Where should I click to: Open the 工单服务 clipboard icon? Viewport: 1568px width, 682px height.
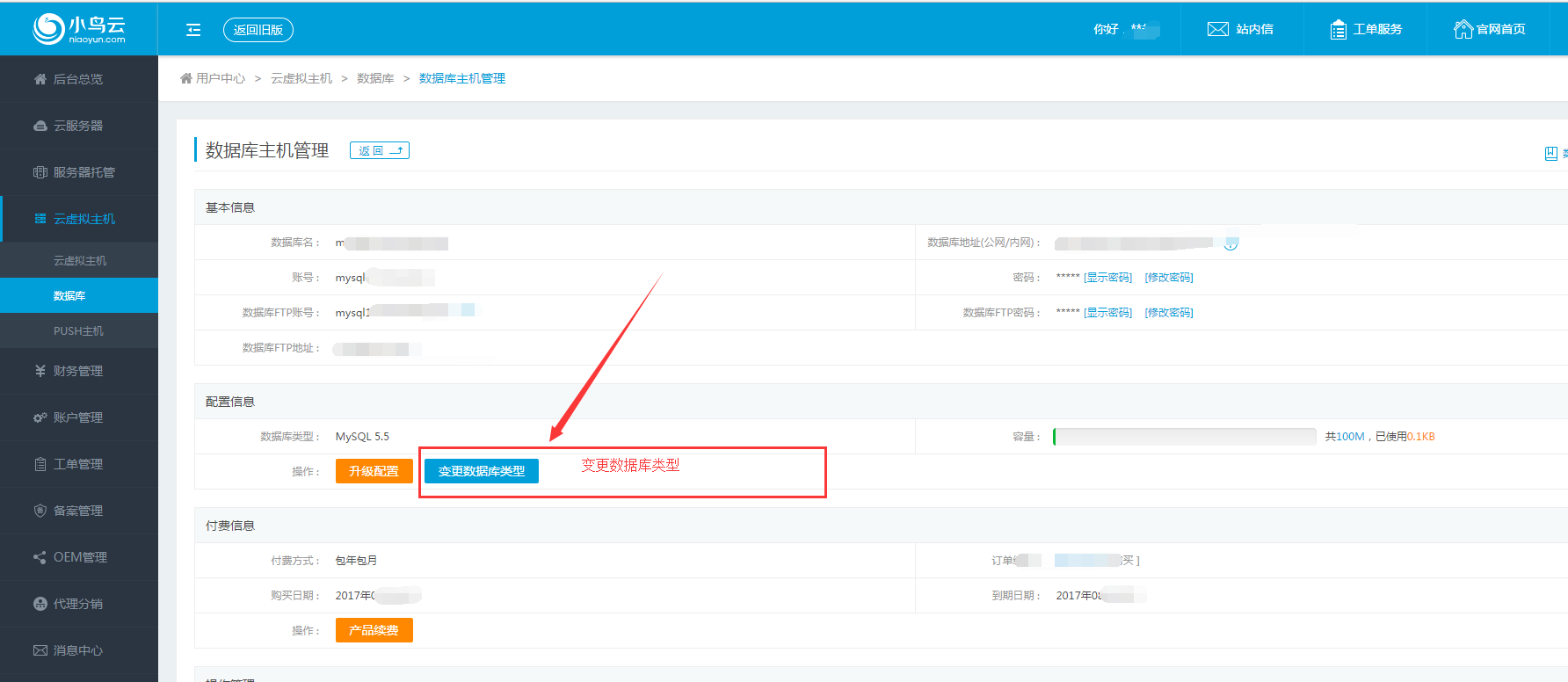[1338, 29]
